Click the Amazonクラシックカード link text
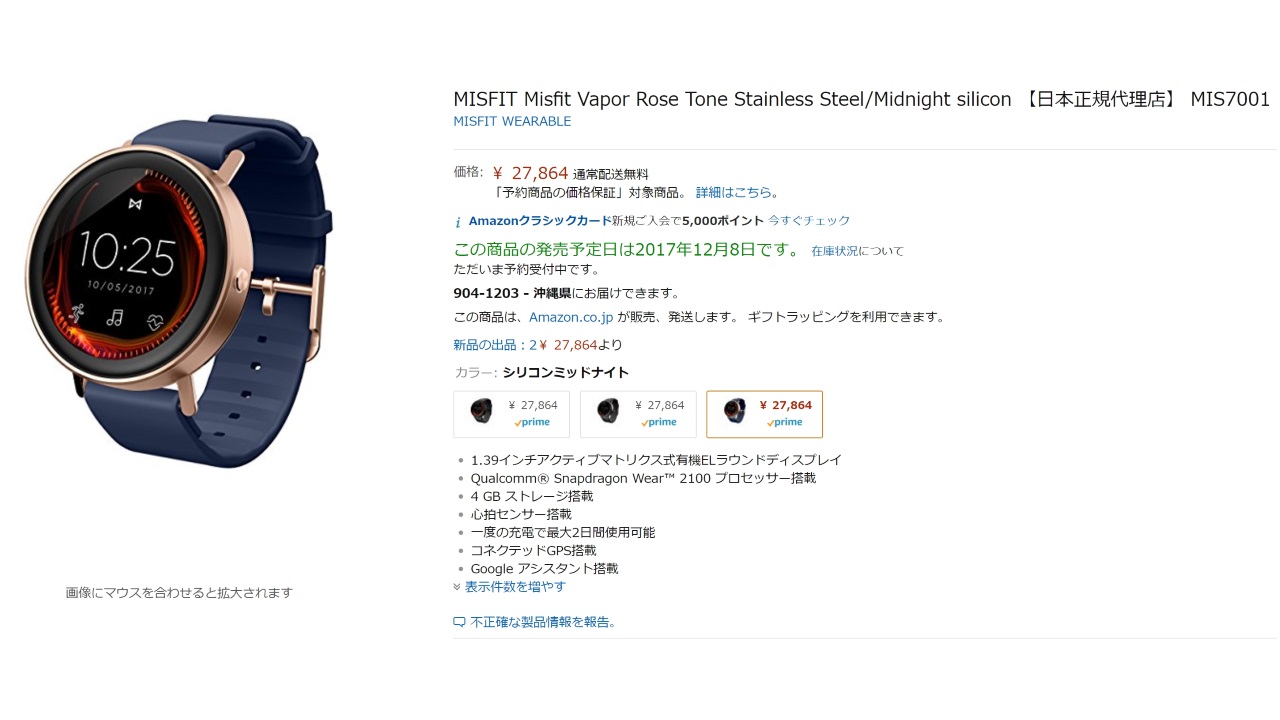The width and height of the screenshot is (1280, 720). [540, 221]
